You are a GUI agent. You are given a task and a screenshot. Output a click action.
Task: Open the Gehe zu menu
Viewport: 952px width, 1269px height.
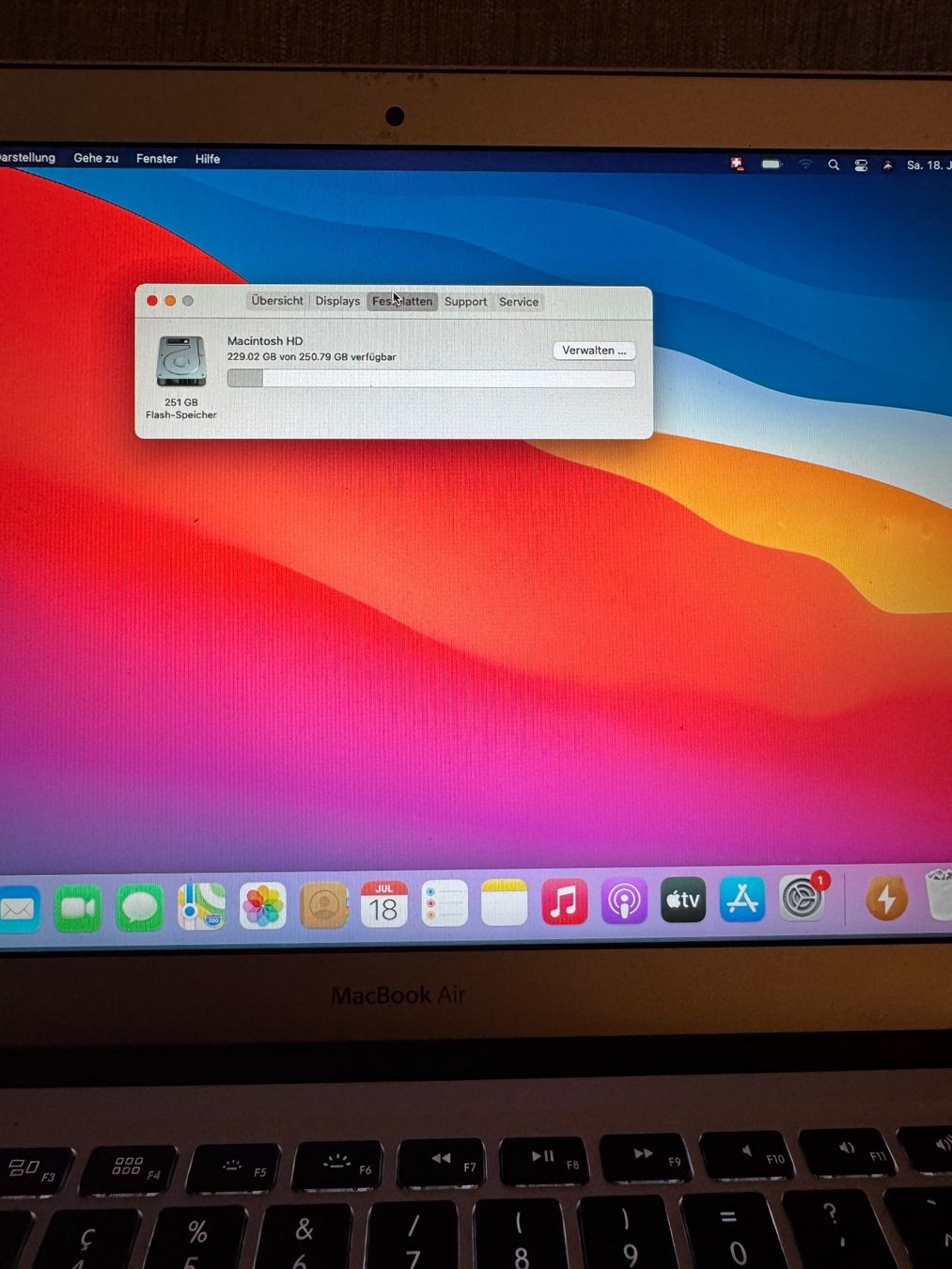tap(96, 158)
